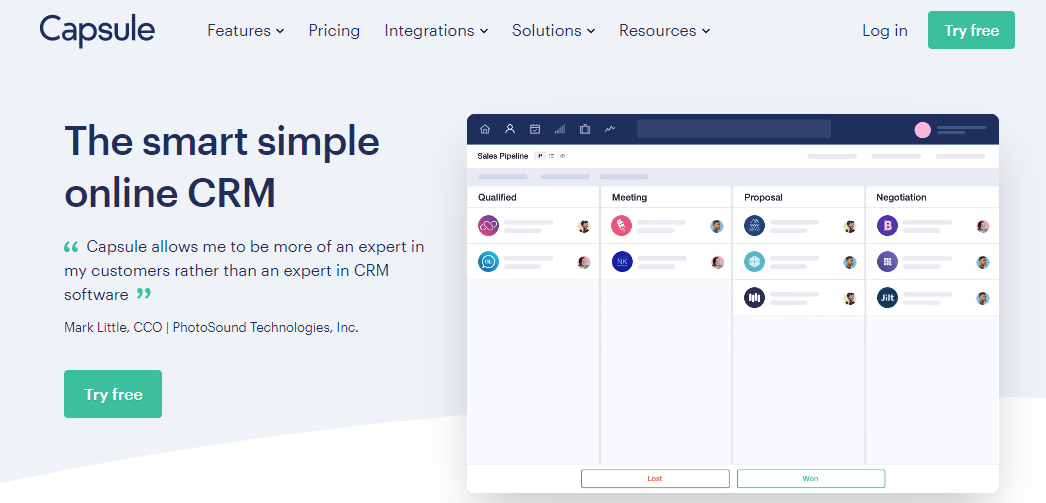Click the pink user avatar in app preview
The image size is (1046, 503).
923,130
